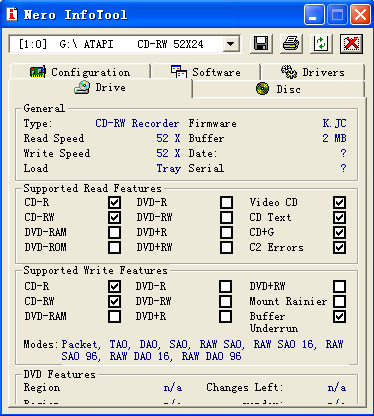Toggle CD-RW read feature checkbox
Screen dimensions: 374x416
114,217
